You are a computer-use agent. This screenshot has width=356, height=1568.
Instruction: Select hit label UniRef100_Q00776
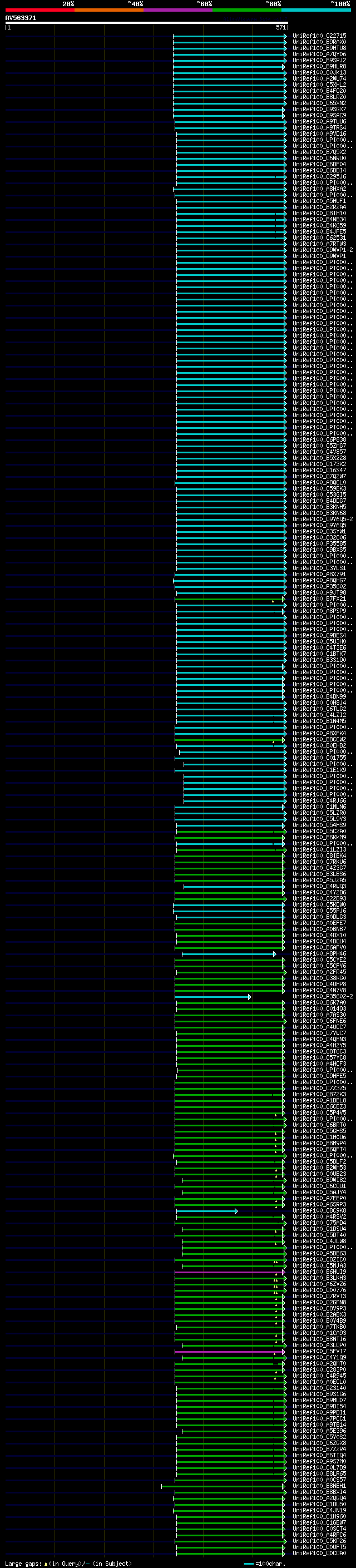coord(319,1290)
